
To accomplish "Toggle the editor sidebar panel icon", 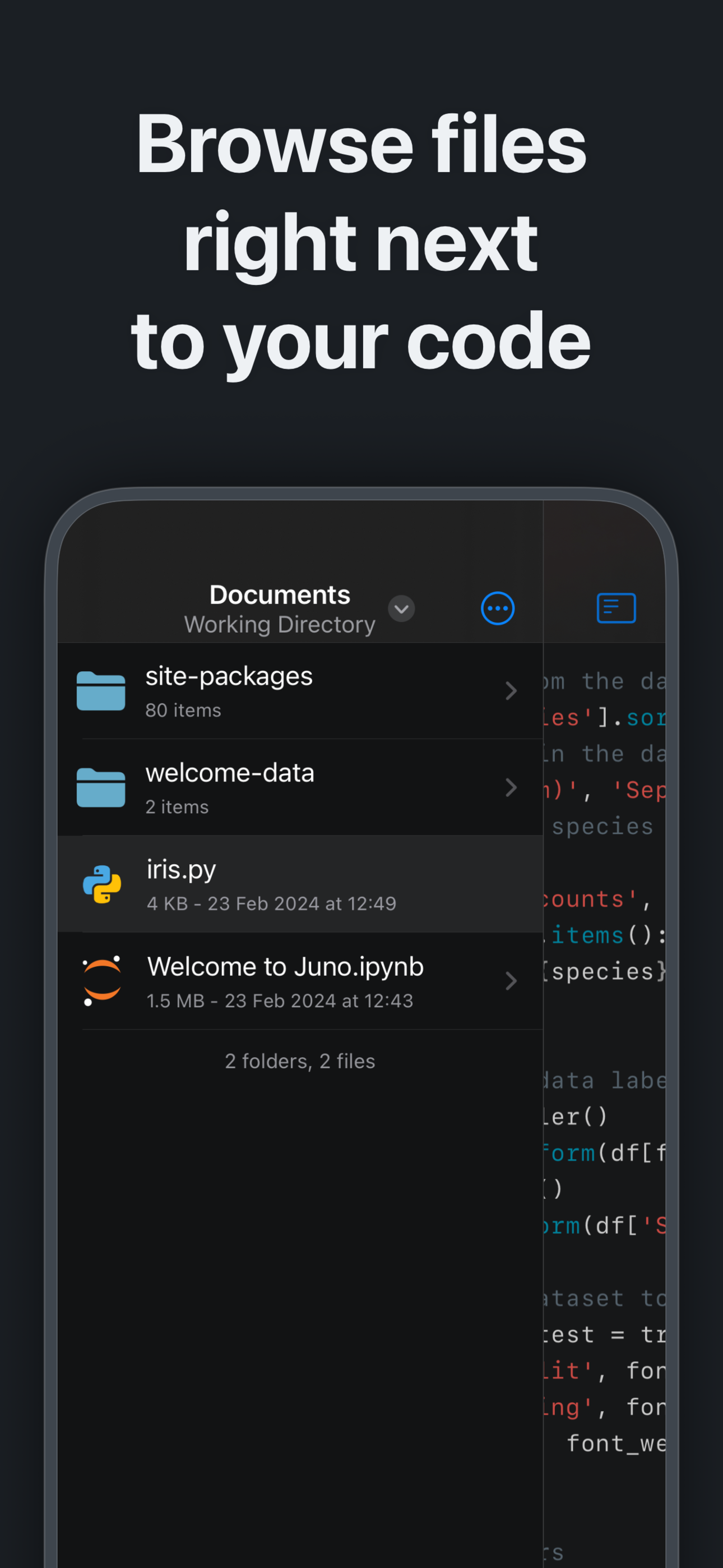I will [x=616, y=608].
